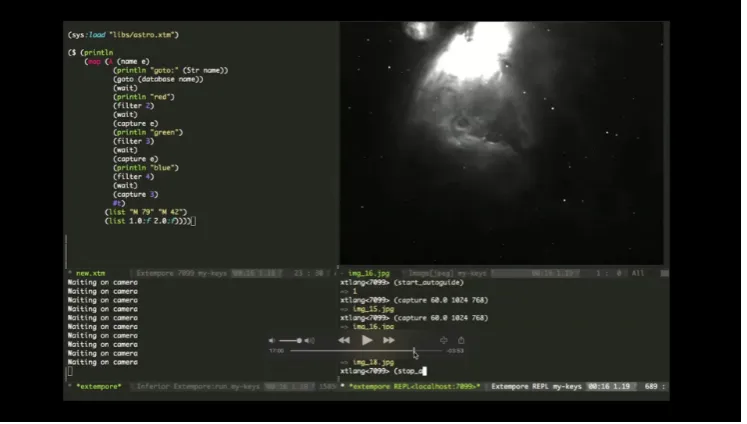The height and width of the screenshot is (424, 747).
Task: Click the (filter 2) line
Action: tap(135, 106)
